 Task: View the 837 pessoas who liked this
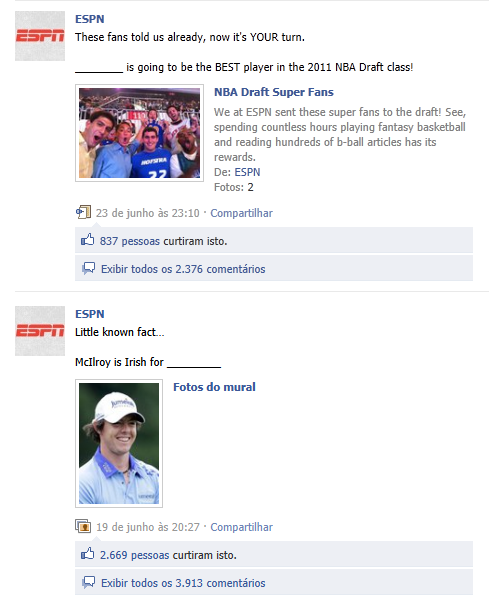pyautogui.click(x=130, y=241)
